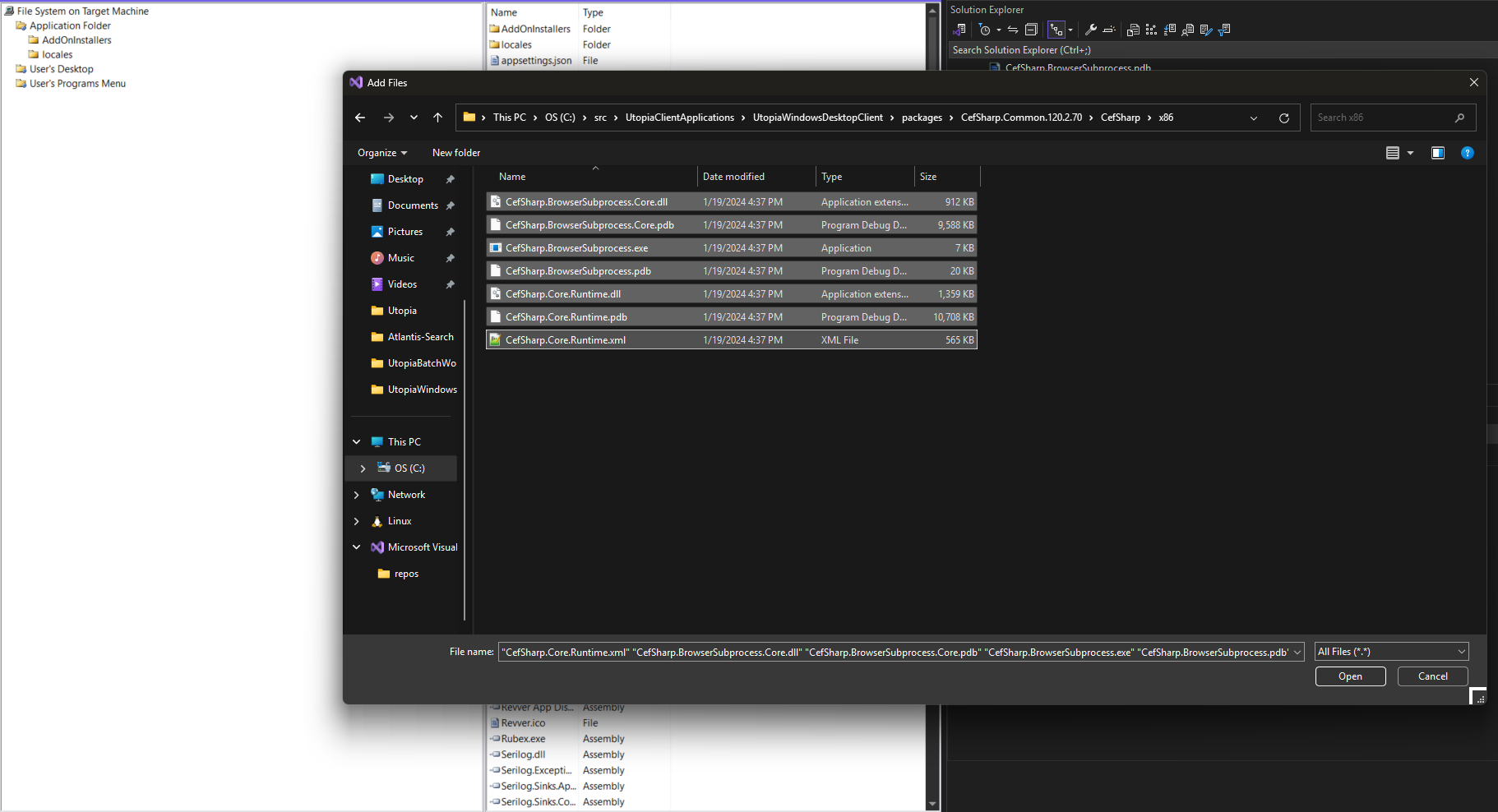Select Videos in navigation pane
The image size is (1498, 812).
pyautogui.click(x=402, y=284)
